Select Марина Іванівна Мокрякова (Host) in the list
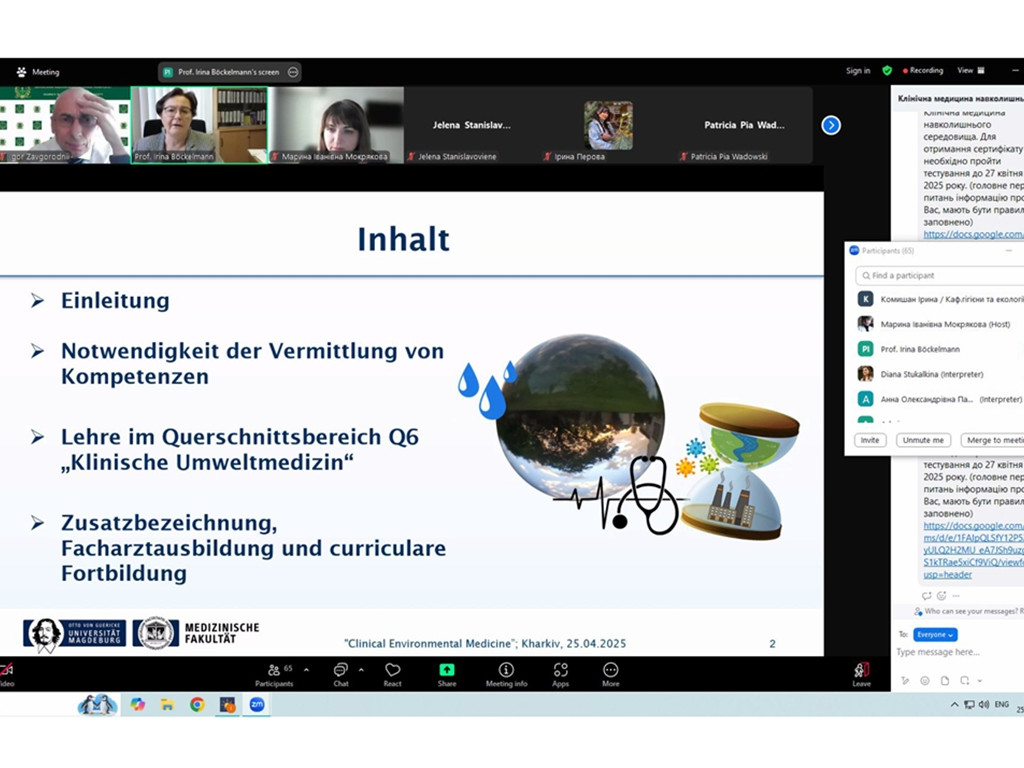This screenshot has height=768, width=1024. pyautogui.click(x=940, y=324)
